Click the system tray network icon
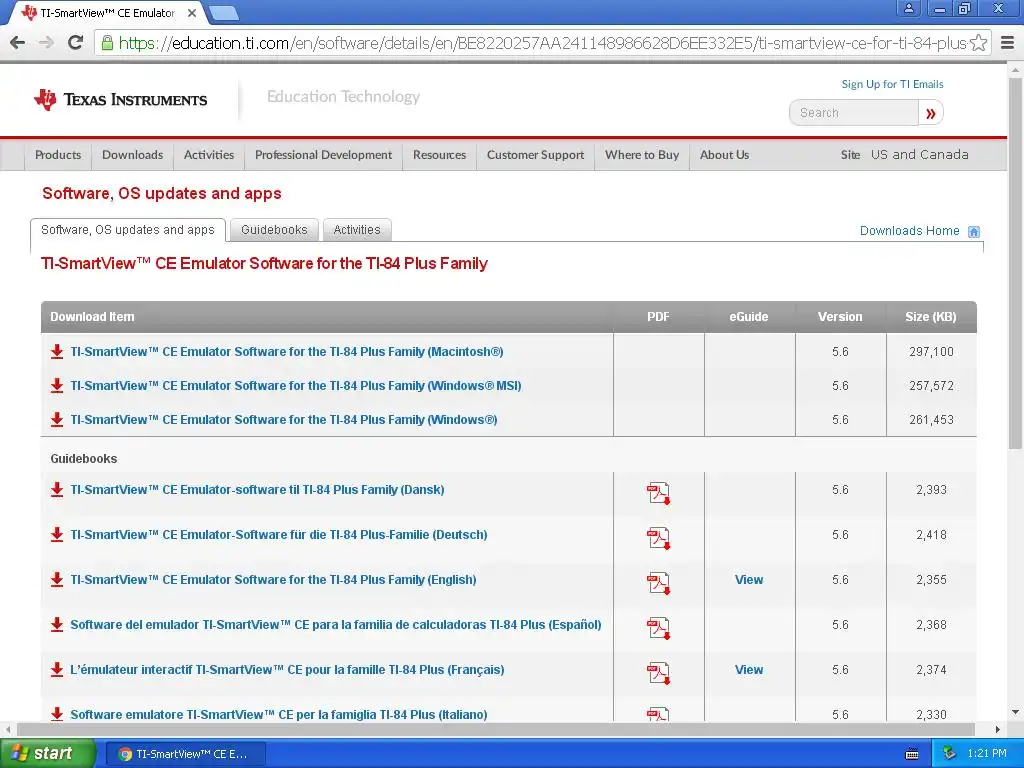 point(950,754)
